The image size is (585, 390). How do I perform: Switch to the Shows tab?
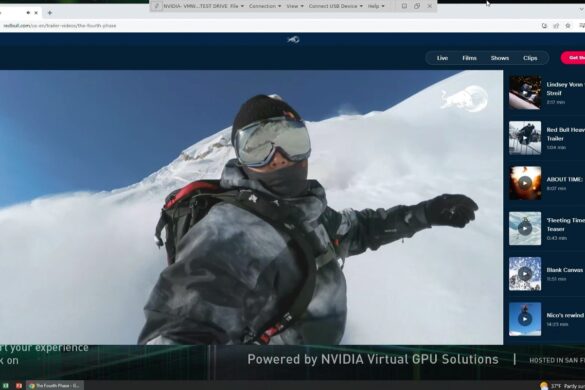[x=500, y=58]
